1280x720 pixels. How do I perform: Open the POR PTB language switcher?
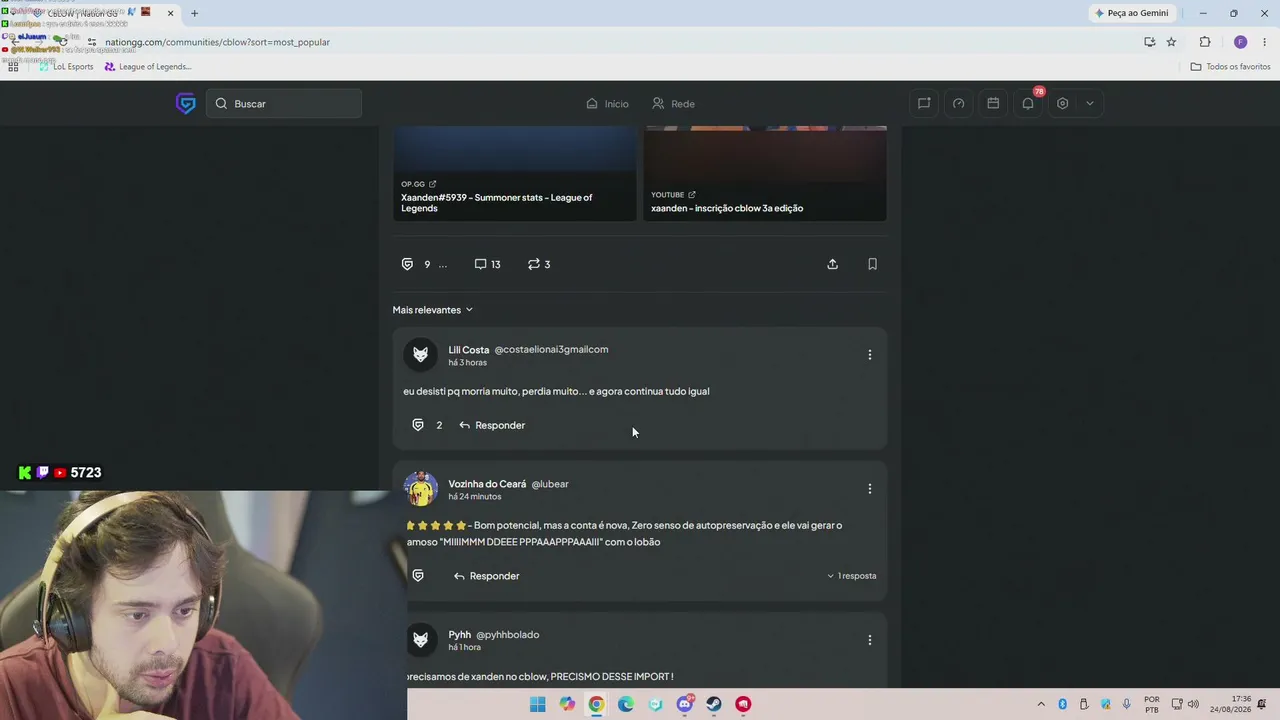coord(1152,704)
